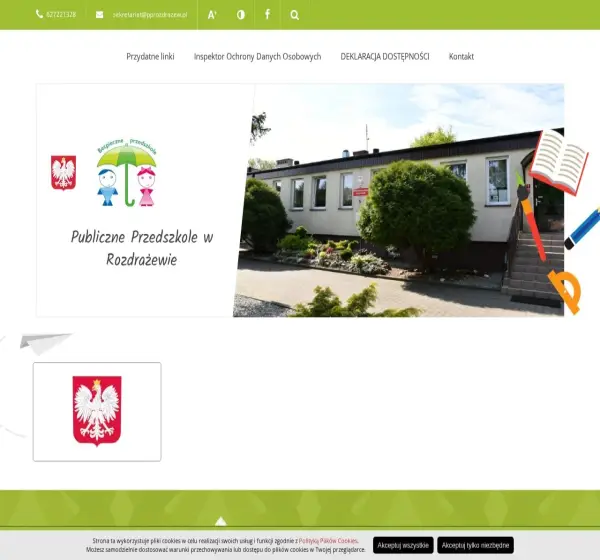Screen dimensions: 600x560
Task: Click the sekretariat email address link
Action: pos(150,15)
